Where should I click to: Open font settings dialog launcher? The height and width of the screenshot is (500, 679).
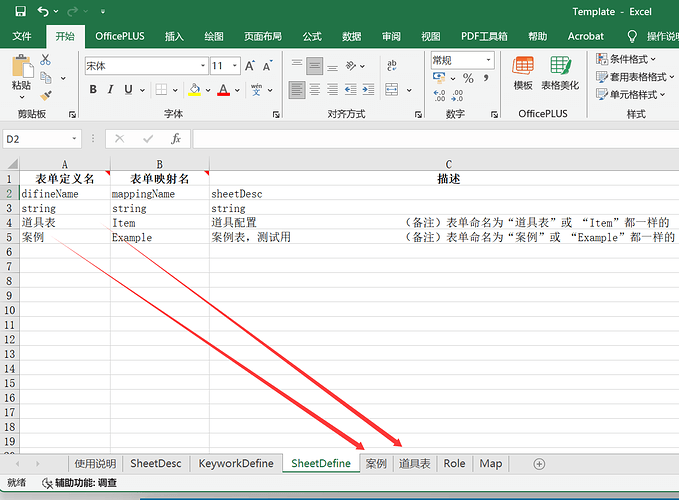tap(276, 114)
